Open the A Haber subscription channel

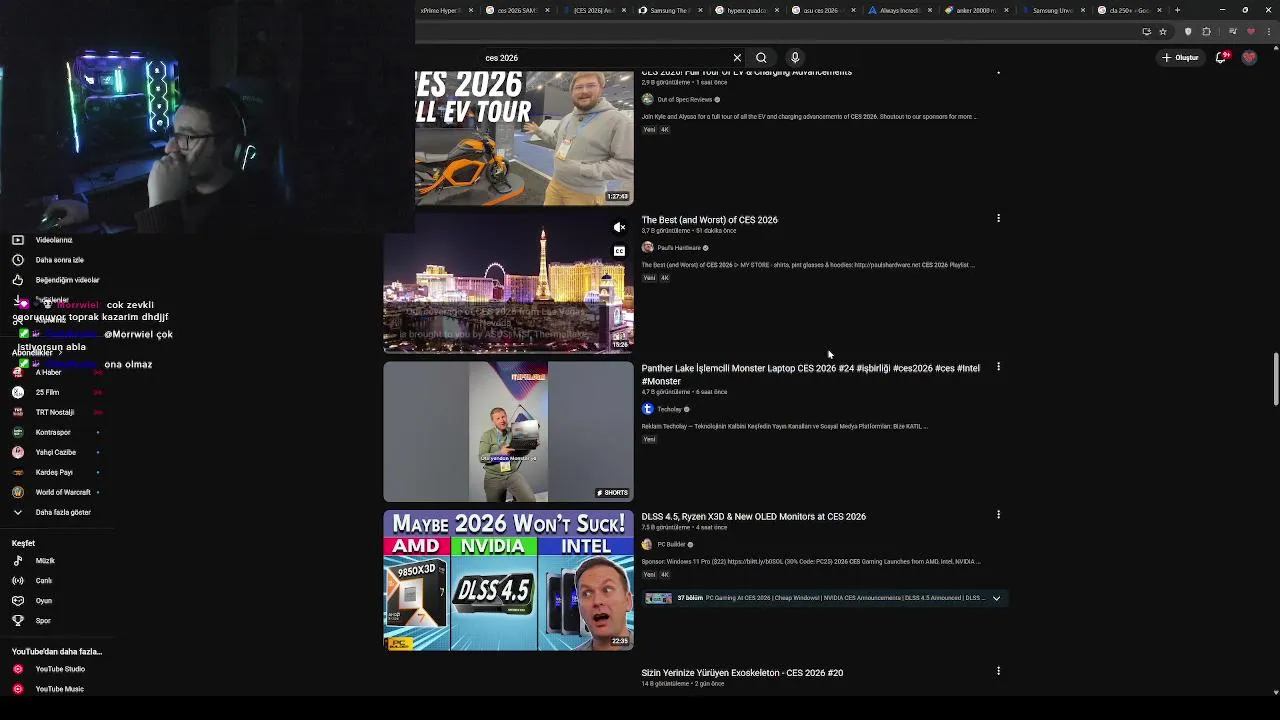point(48,372)
